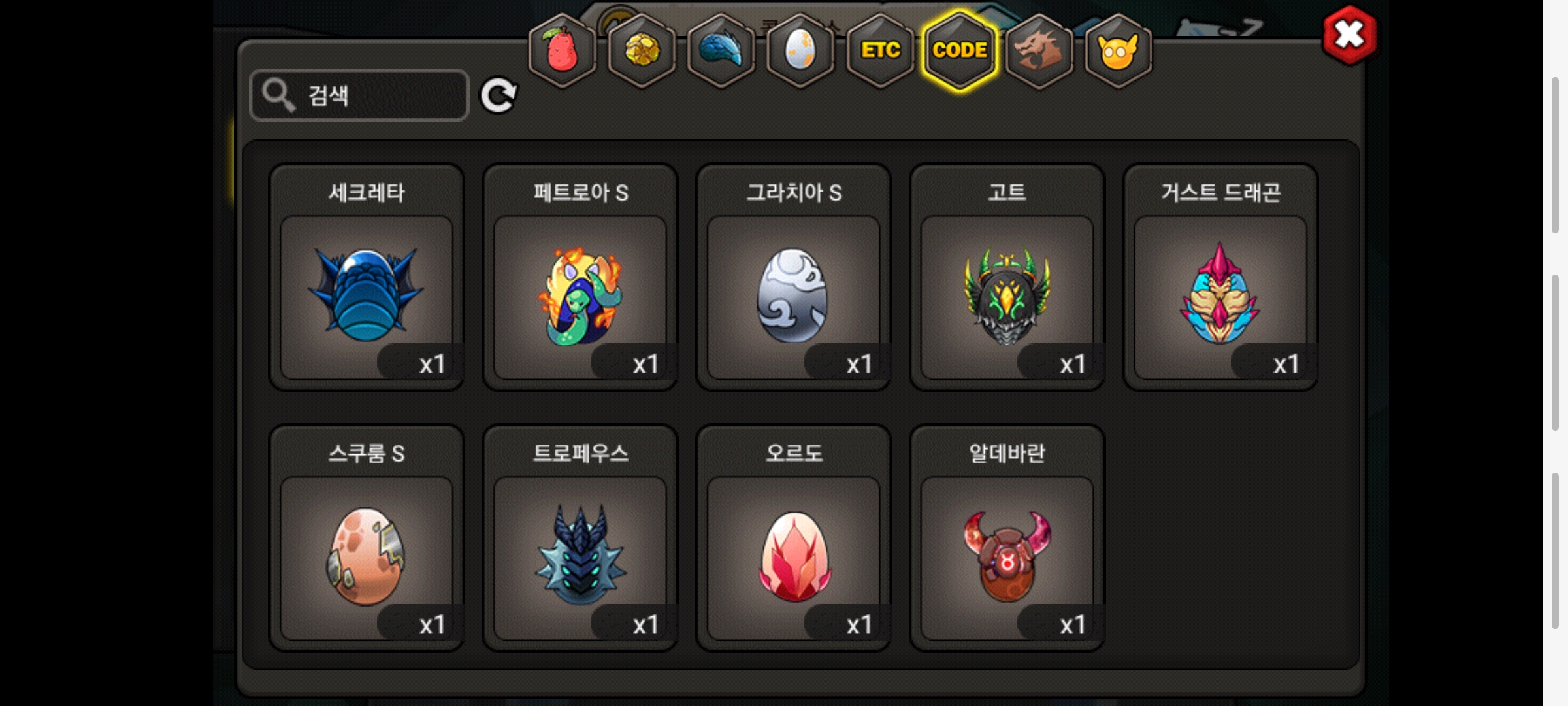Select the CODE tab
This screenshot has height=706, width=1568.
(x=960, y=51)
